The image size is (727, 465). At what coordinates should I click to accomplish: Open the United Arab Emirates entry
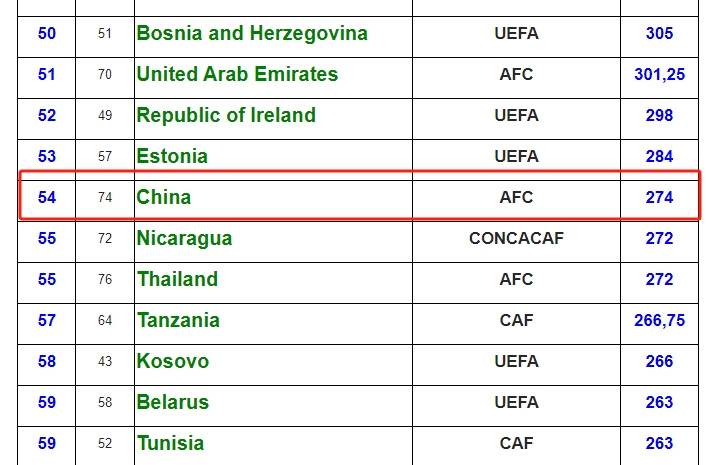[x=237, y=75]
